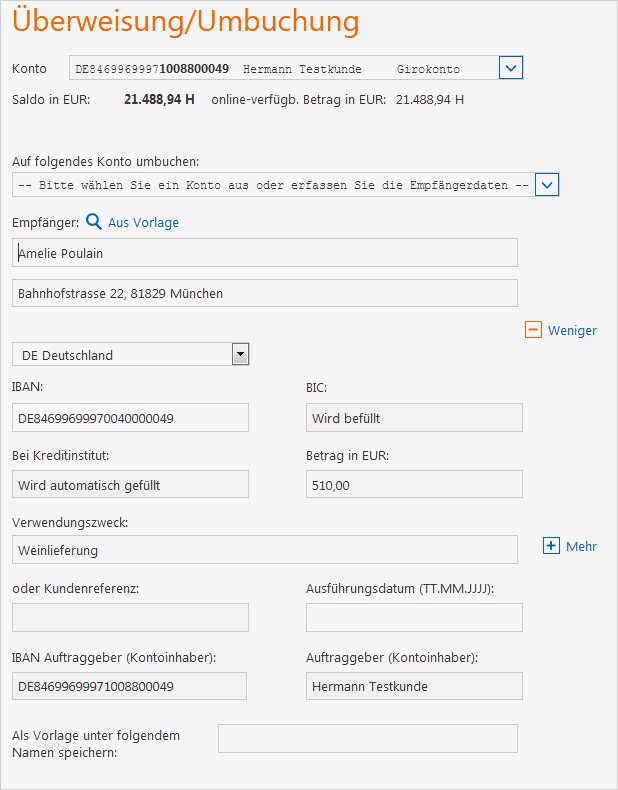Open the Aus Vorlage link
The height and width of the screenshot is (790, 618).
pyautogui.click(x=143, y=222)
